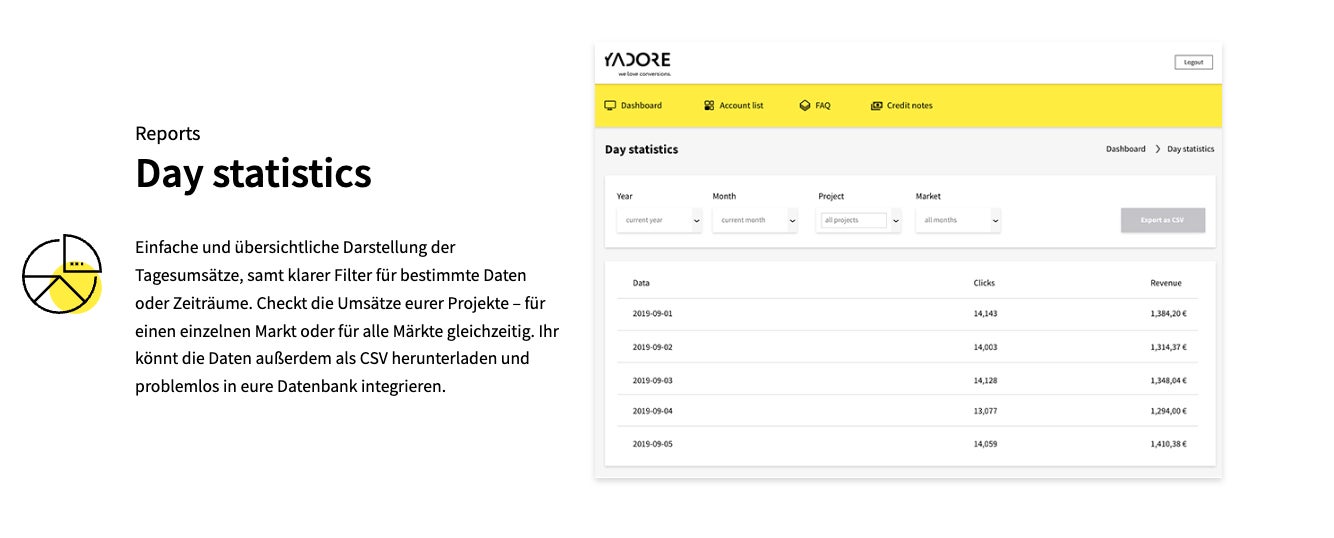Click the Yadore logo

coord(638,63)
